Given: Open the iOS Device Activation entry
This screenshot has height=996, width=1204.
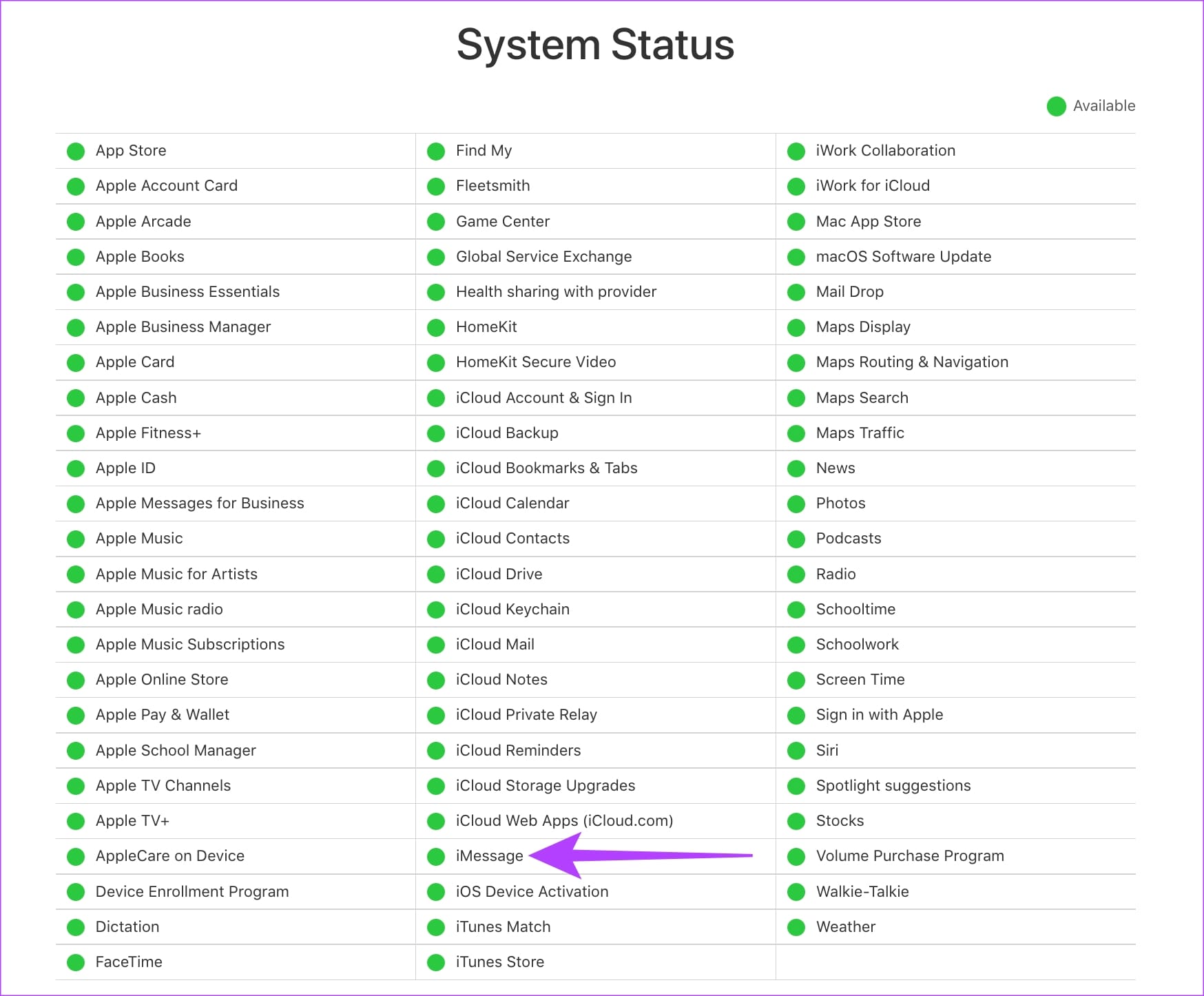Looking at the screenshot, I should coord(532,892).
